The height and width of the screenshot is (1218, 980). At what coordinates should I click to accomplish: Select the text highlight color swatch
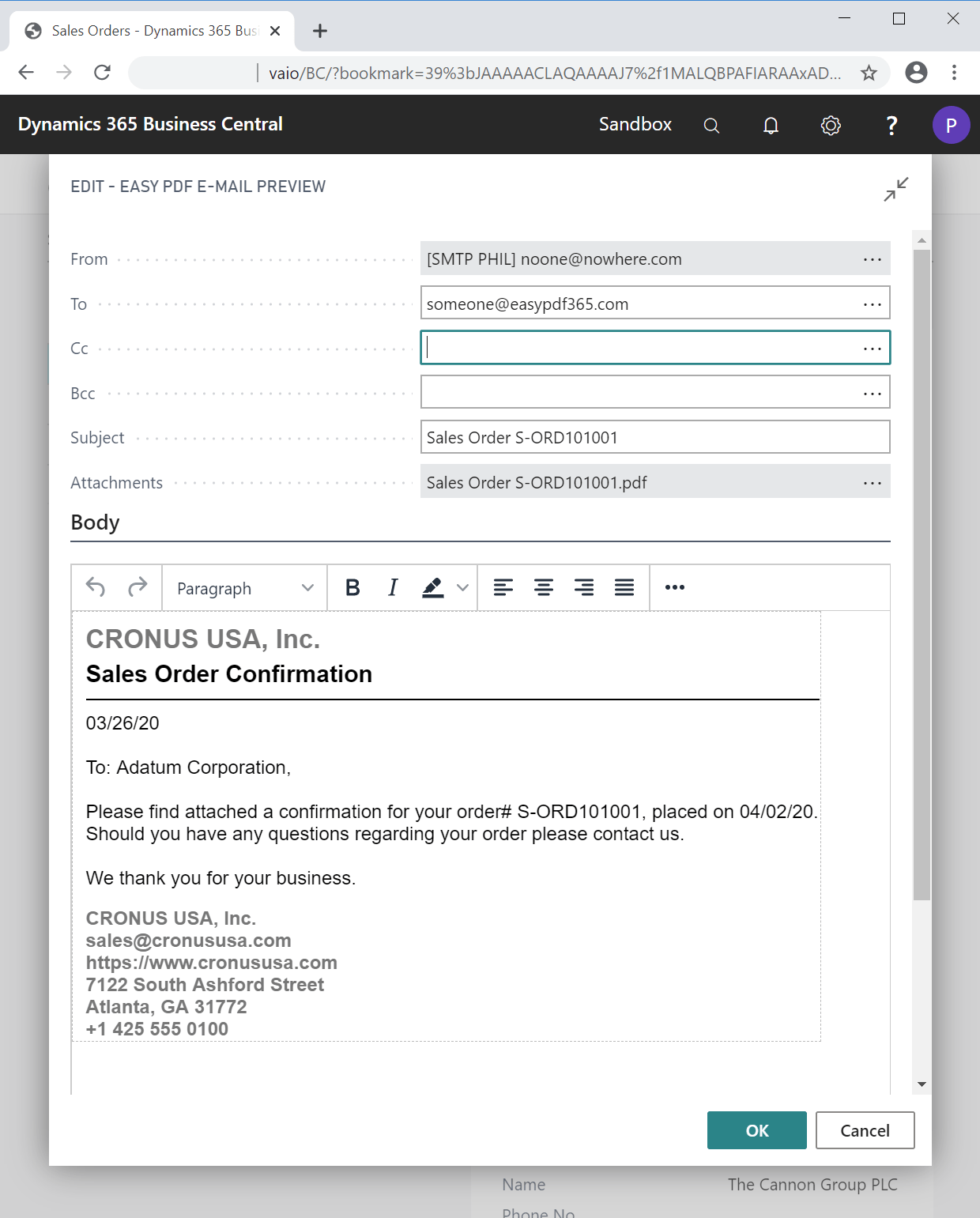click(x=432, y=587)
